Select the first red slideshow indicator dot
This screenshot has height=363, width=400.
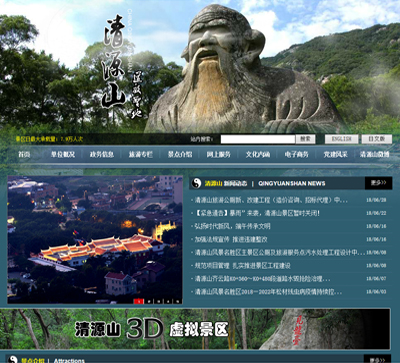[x=139, y=301]
